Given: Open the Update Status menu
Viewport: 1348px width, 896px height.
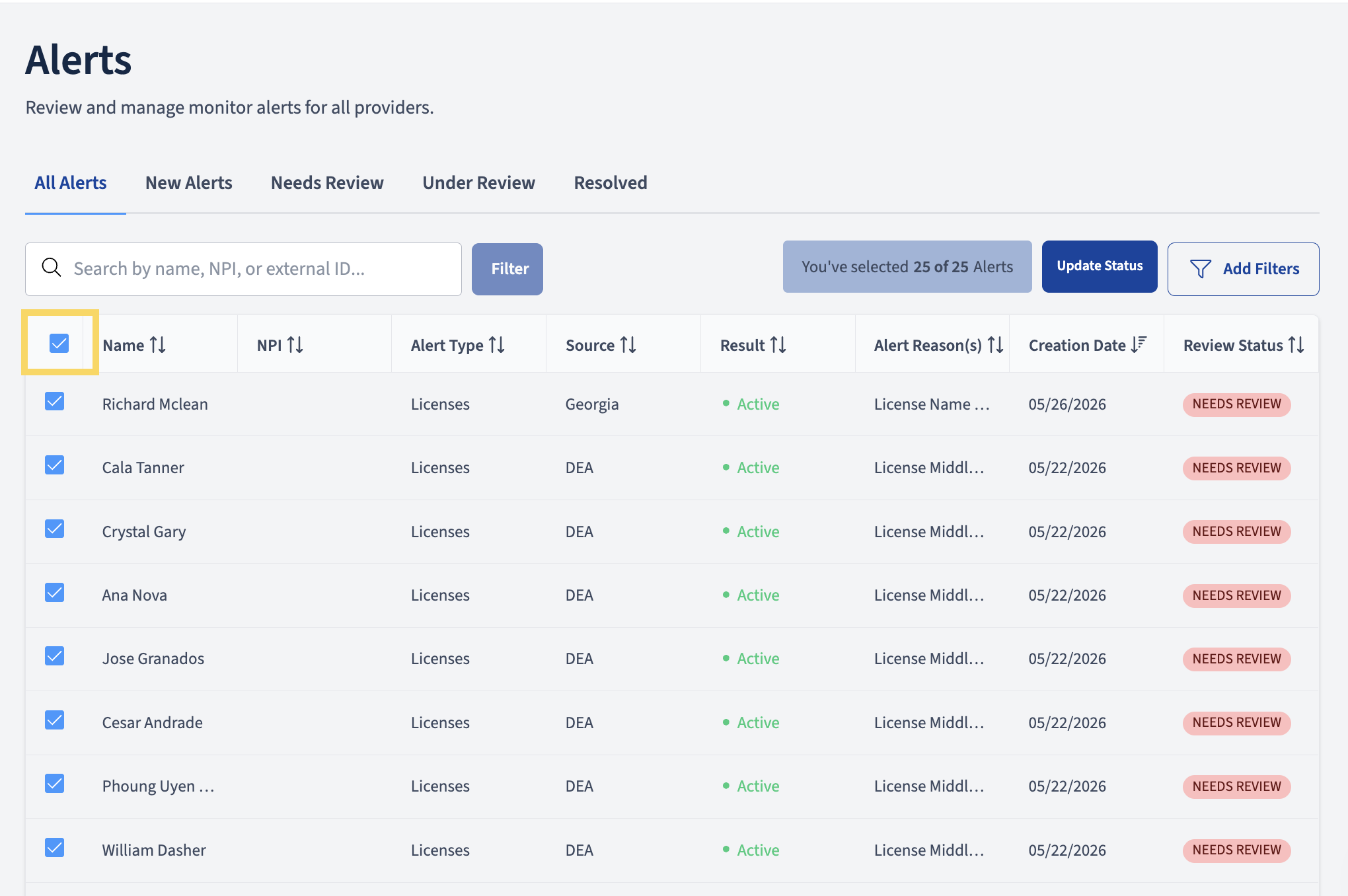Looking at the screenshot, I should [x=1100, y=266].
